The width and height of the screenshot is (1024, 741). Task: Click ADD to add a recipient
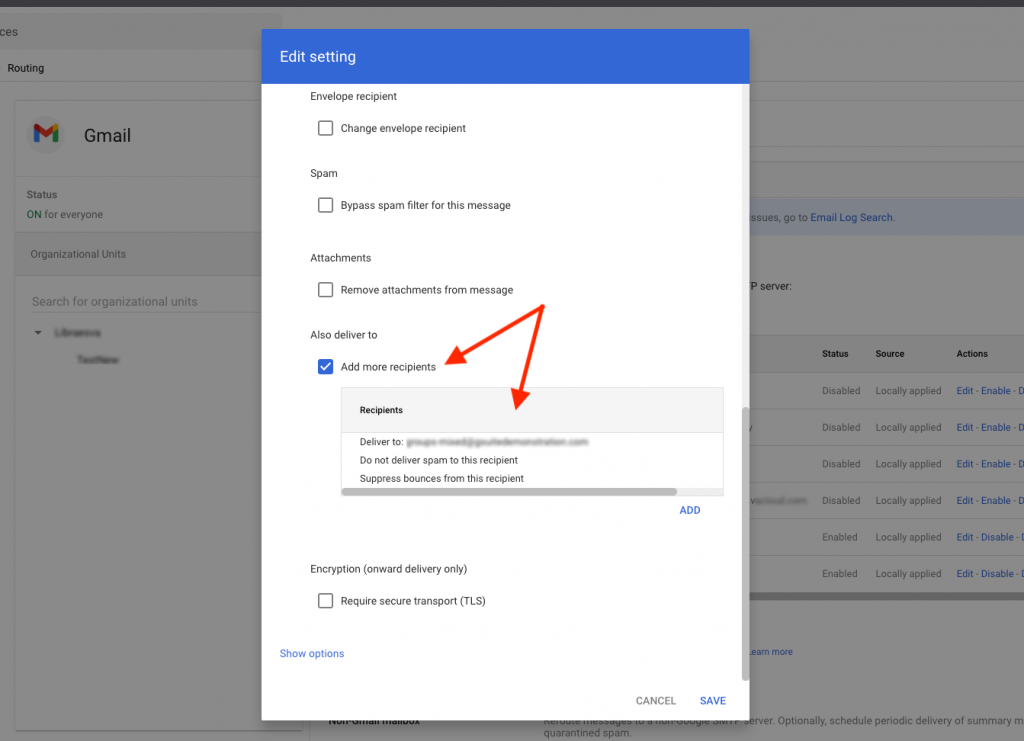689,510
